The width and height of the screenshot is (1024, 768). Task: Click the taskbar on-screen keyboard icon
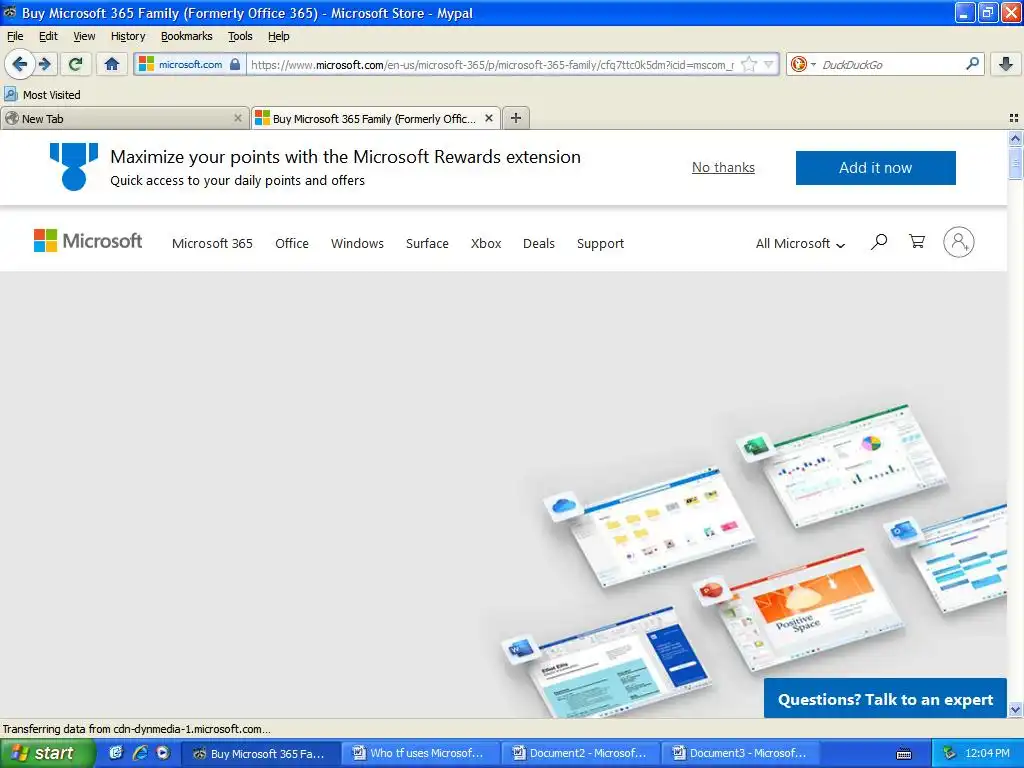click(904, 754)
